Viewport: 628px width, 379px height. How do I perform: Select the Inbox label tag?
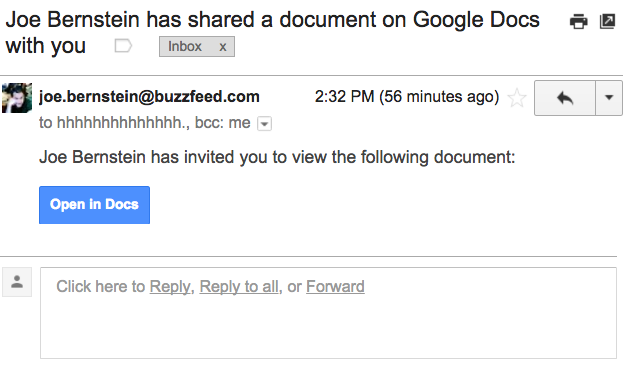(185, 46)
